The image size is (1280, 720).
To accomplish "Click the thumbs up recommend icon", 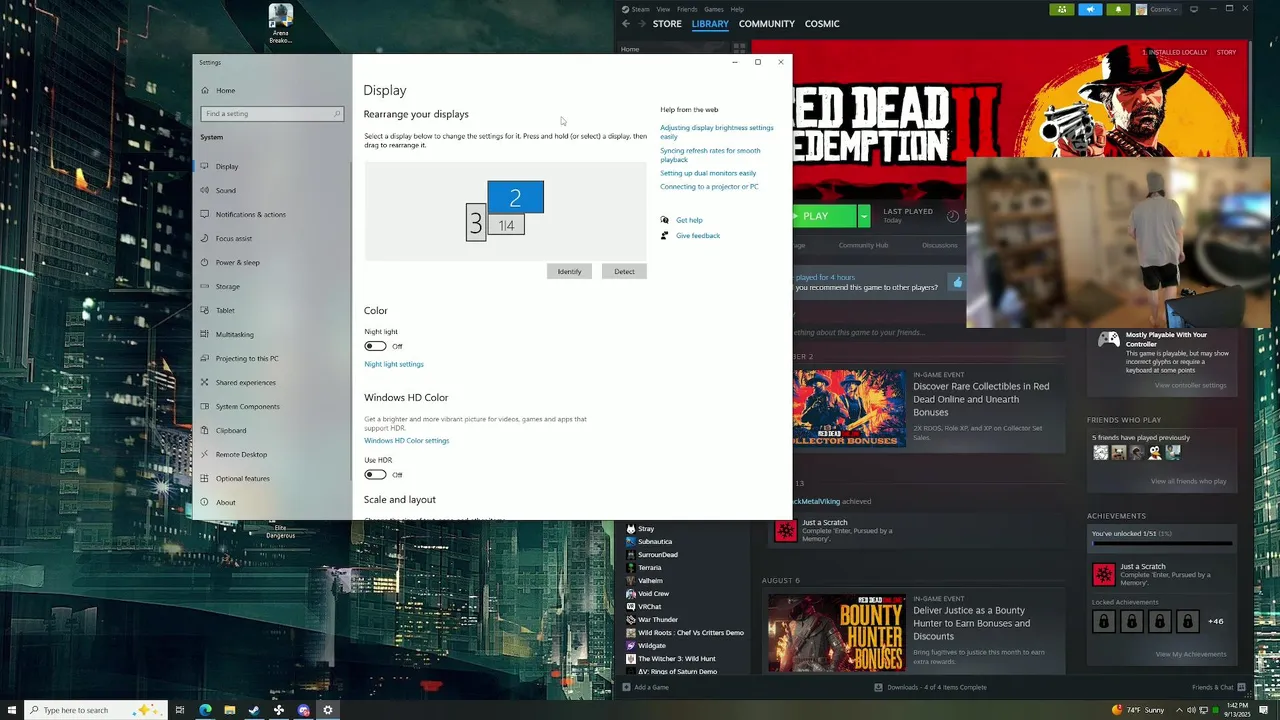I will coord(957,283).
